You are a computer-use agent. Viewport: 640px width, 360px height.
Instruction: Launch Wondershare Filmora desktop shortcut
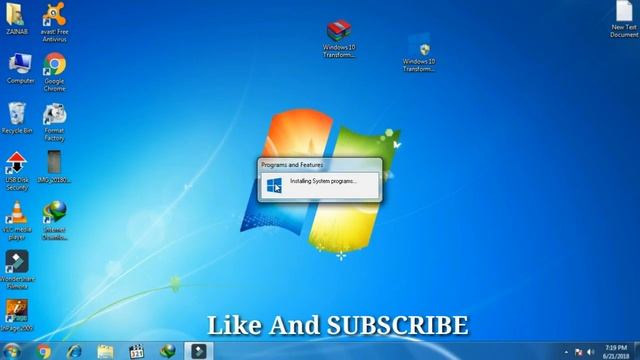tap(17, 270)
